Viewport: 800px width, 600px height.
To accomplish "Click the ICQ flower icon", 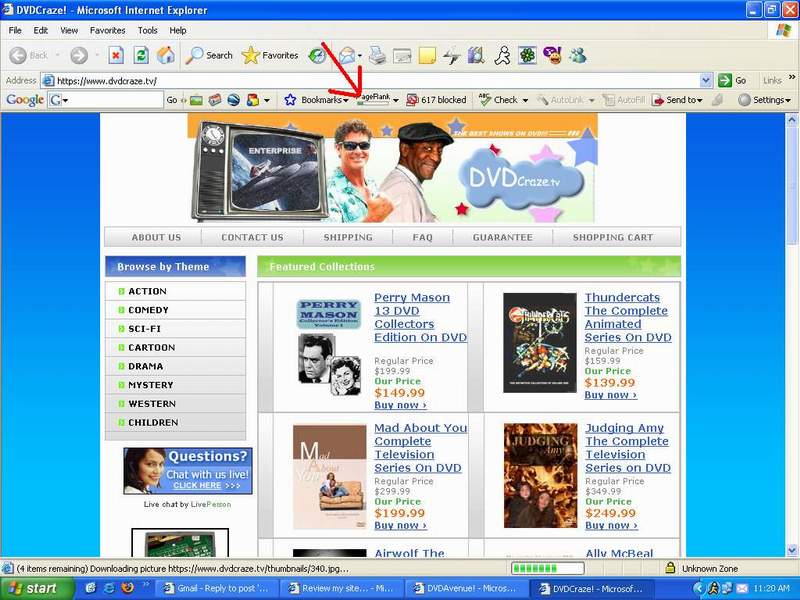I will coord(528,55).
